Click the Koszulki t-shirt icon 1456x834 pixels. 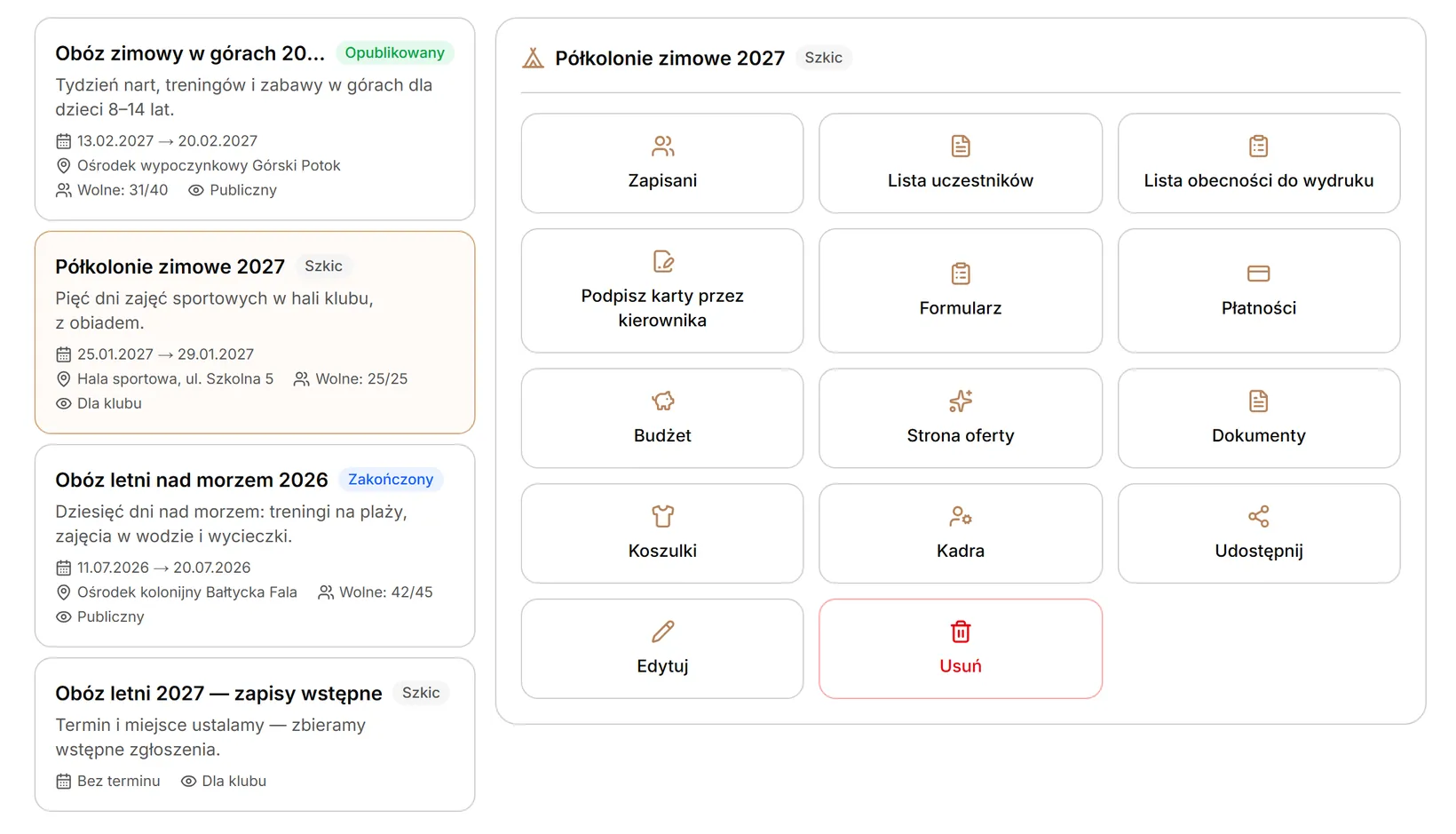click(x=662, y=516)
